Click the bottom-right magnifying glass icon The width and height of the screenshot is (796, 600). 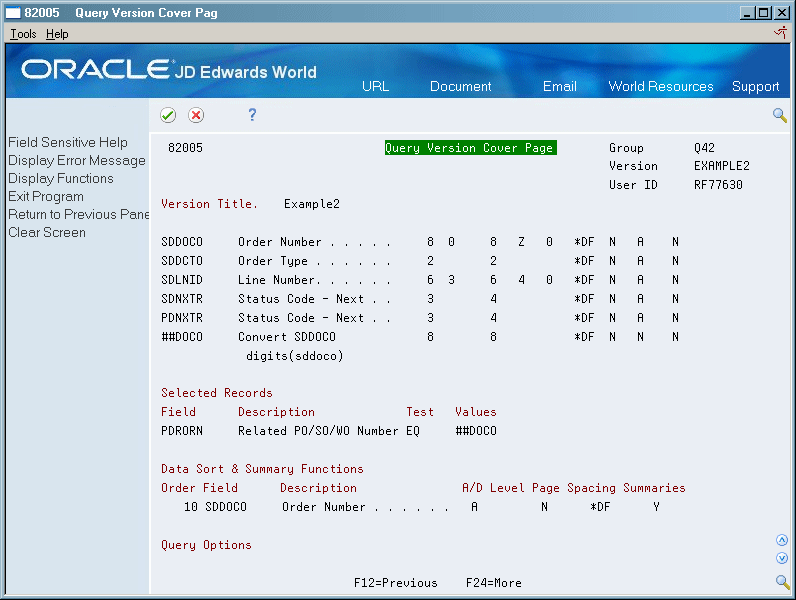coord(782,582)
